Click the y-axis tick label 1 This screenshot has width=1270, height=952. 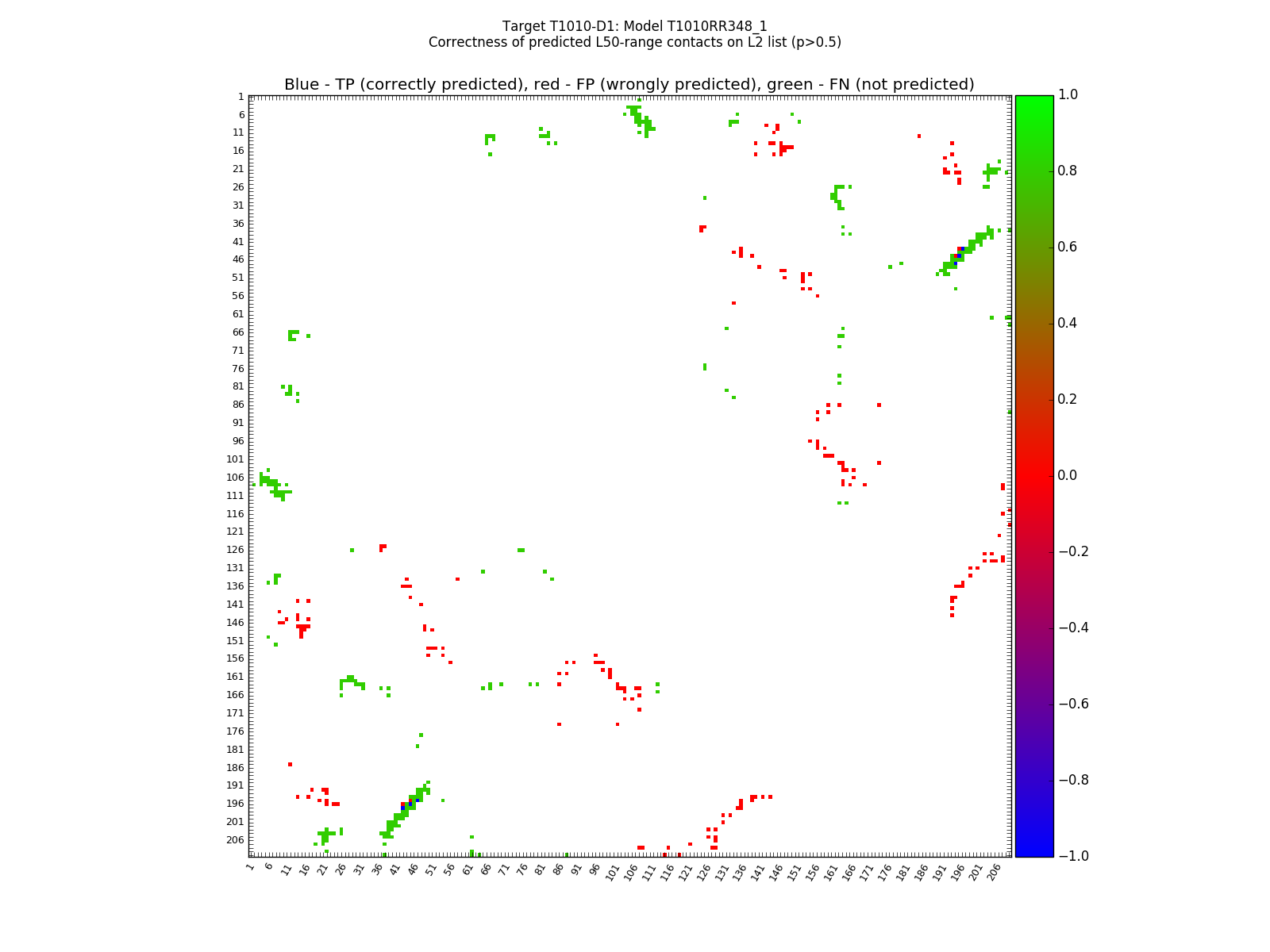[x=241, y=97]
